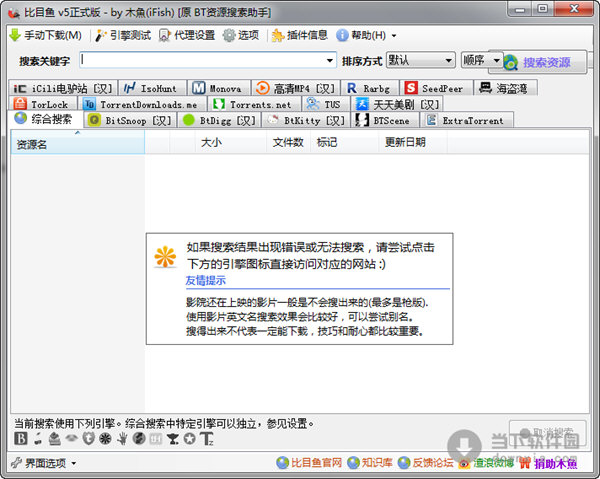Switch to the BtDigg tab

tap(219, 120)
